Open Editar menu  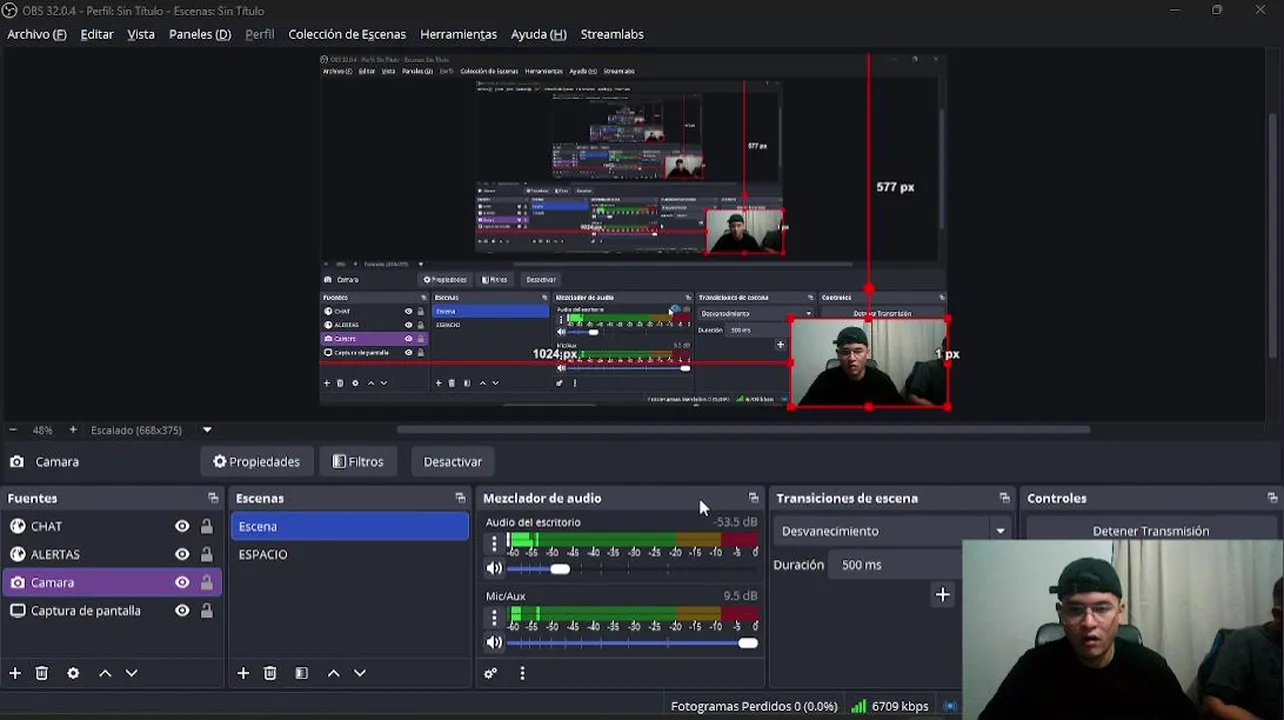click(97, 34)
